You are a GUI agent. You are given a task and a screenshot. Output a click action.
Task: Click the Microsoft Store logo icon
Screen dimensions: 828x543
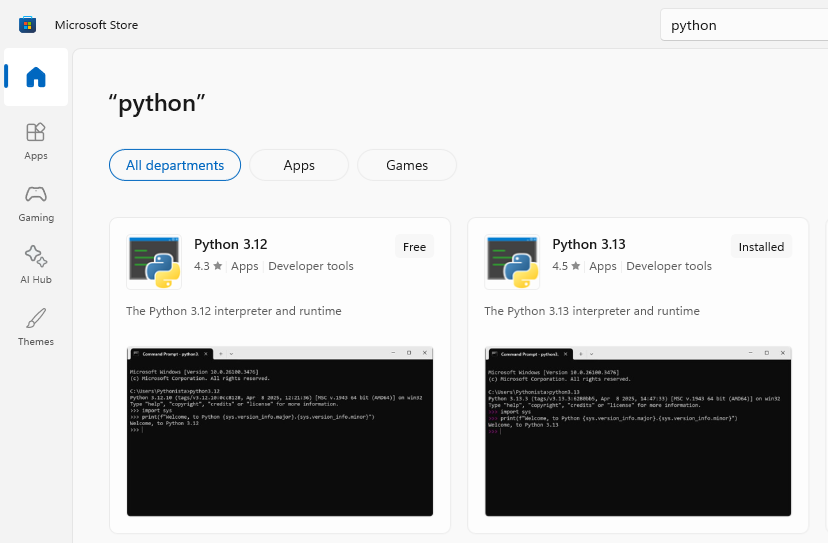27,25
